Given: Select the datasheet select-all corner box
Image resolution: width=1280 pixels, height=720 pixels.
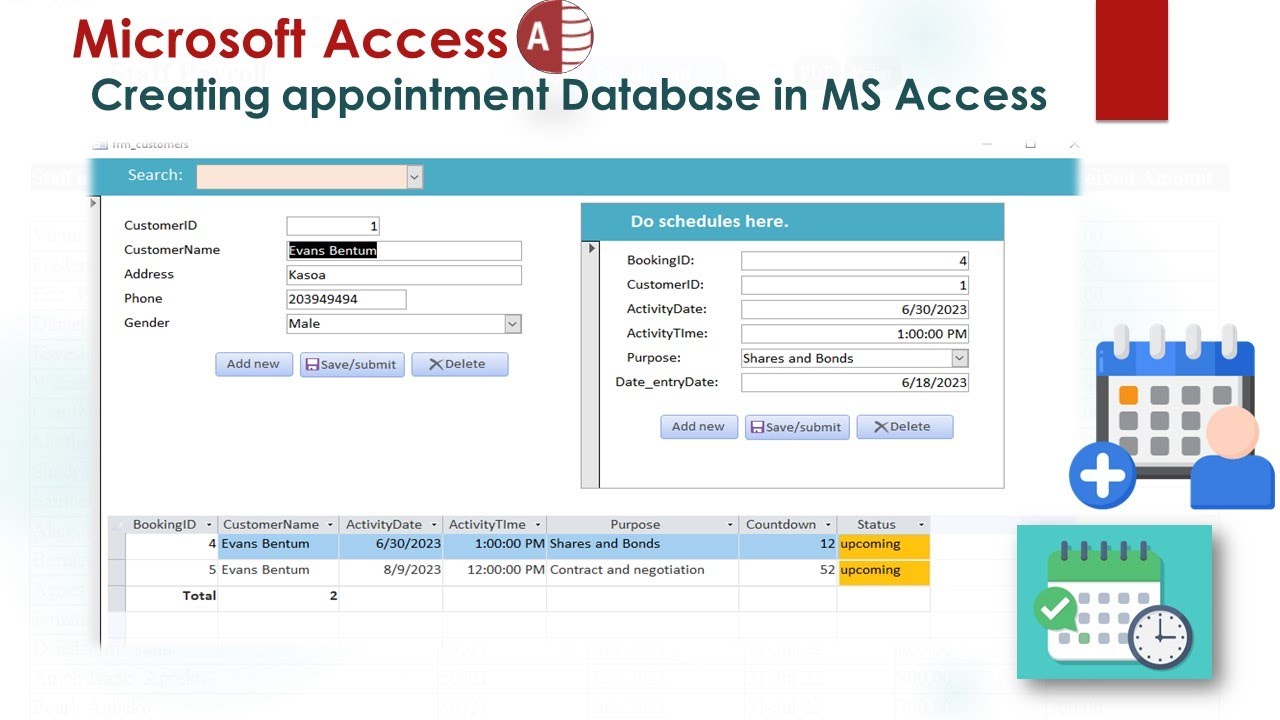Looking at the screenshot, I should (x=117, y=525).
